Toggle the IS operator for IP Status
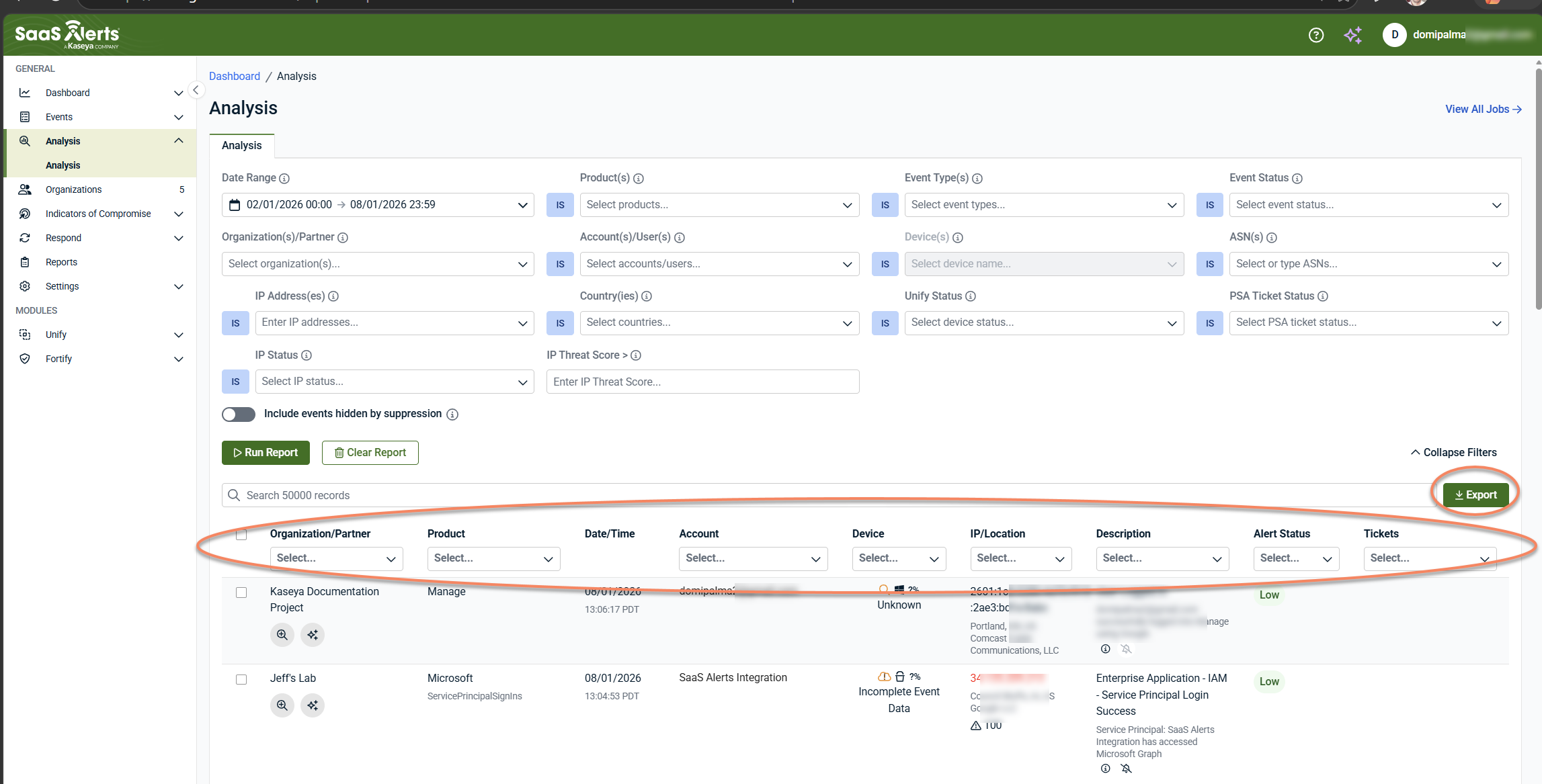This screenshot has width=1542, height=784. click(x=235, y=382)
